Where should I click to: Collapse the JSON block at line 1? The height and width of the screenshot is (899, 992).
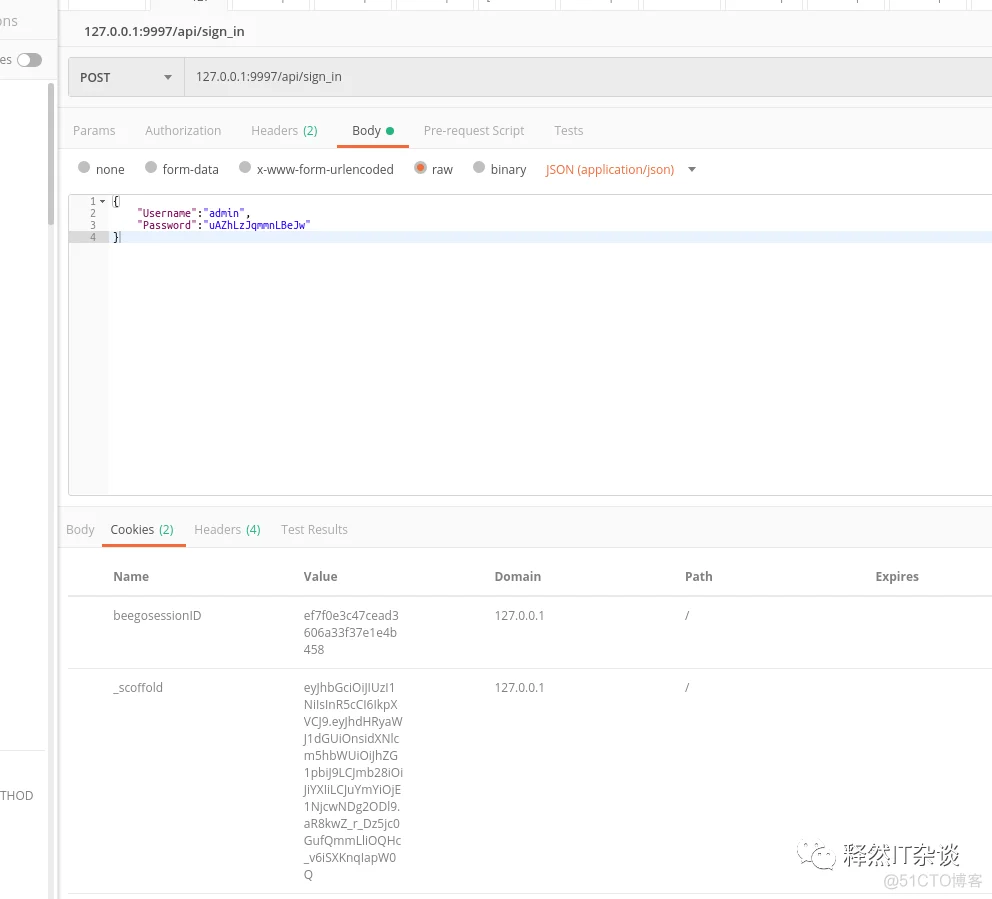tap(102, 201)
